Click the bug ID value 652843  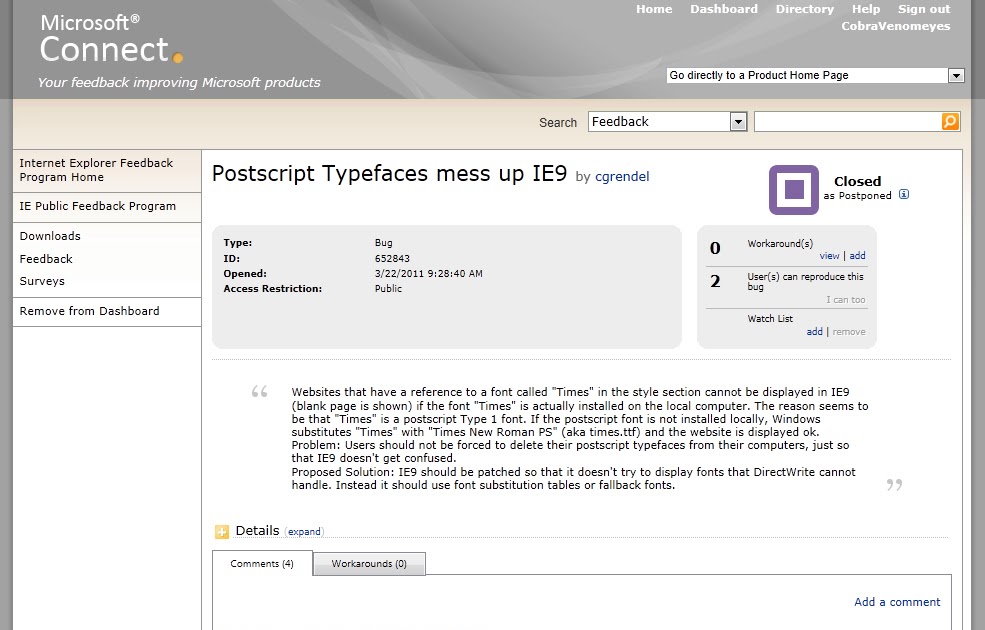(392, 258)
